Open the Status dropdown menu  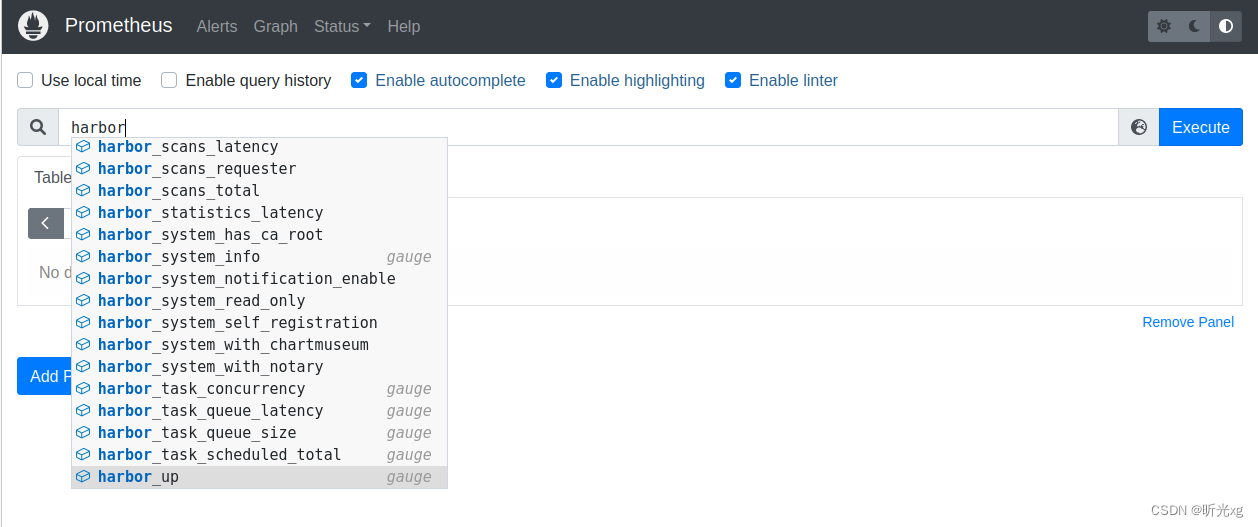[342, 27]
